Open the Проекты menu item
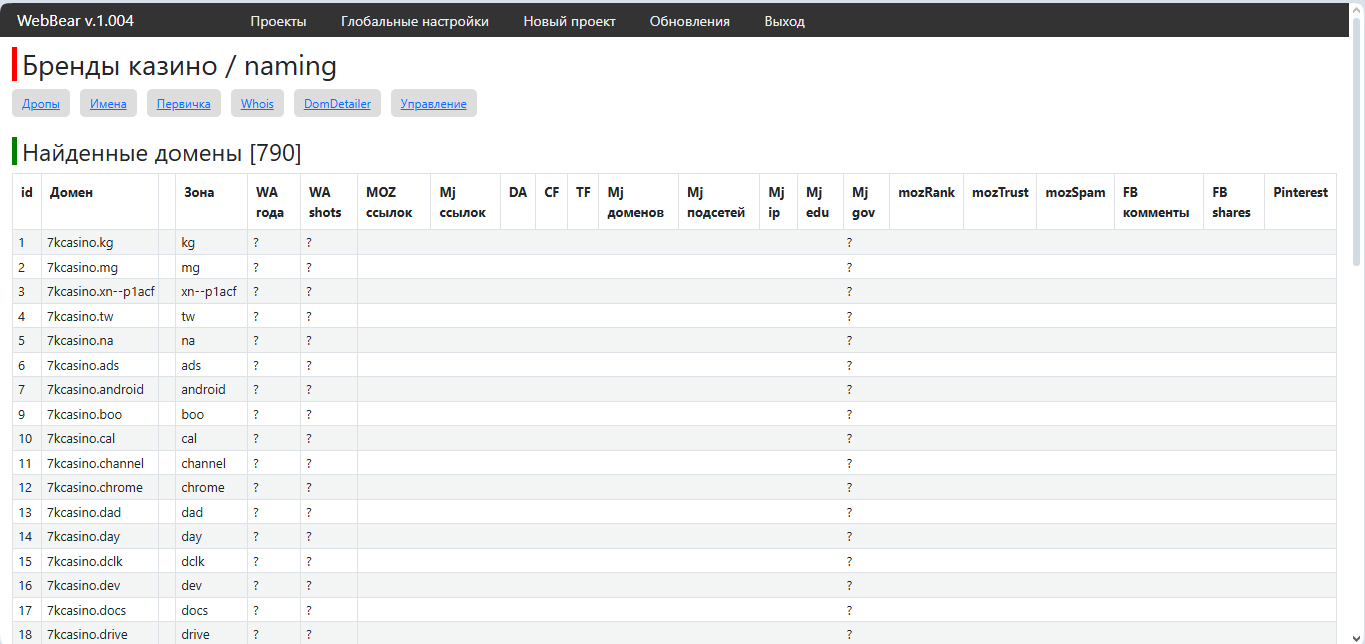 (x=278, y=21)
